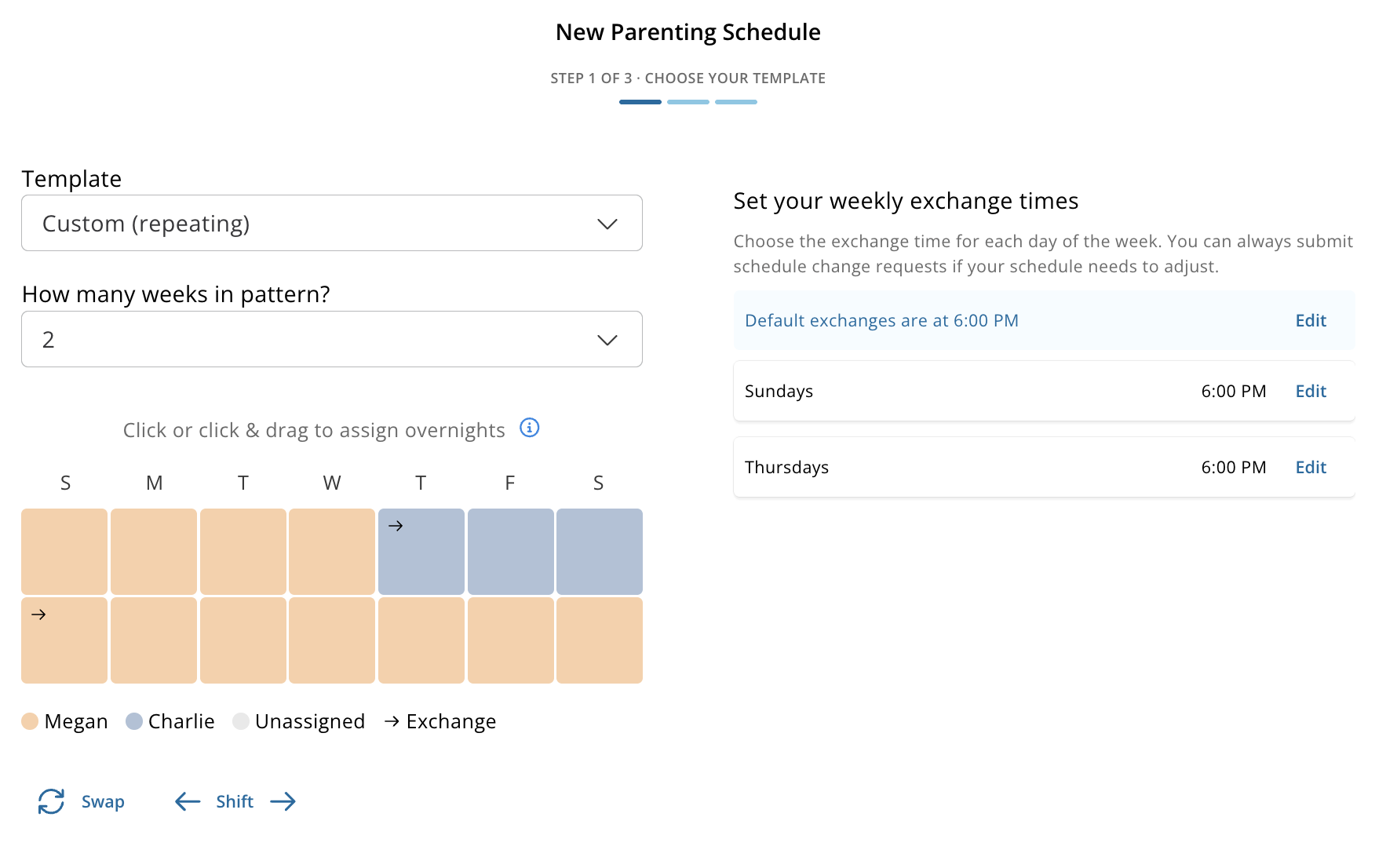The width and height of the screenshot is (1386, 868).
Task: Toggle Monday week one overnight cell
Action: point(154,552)
